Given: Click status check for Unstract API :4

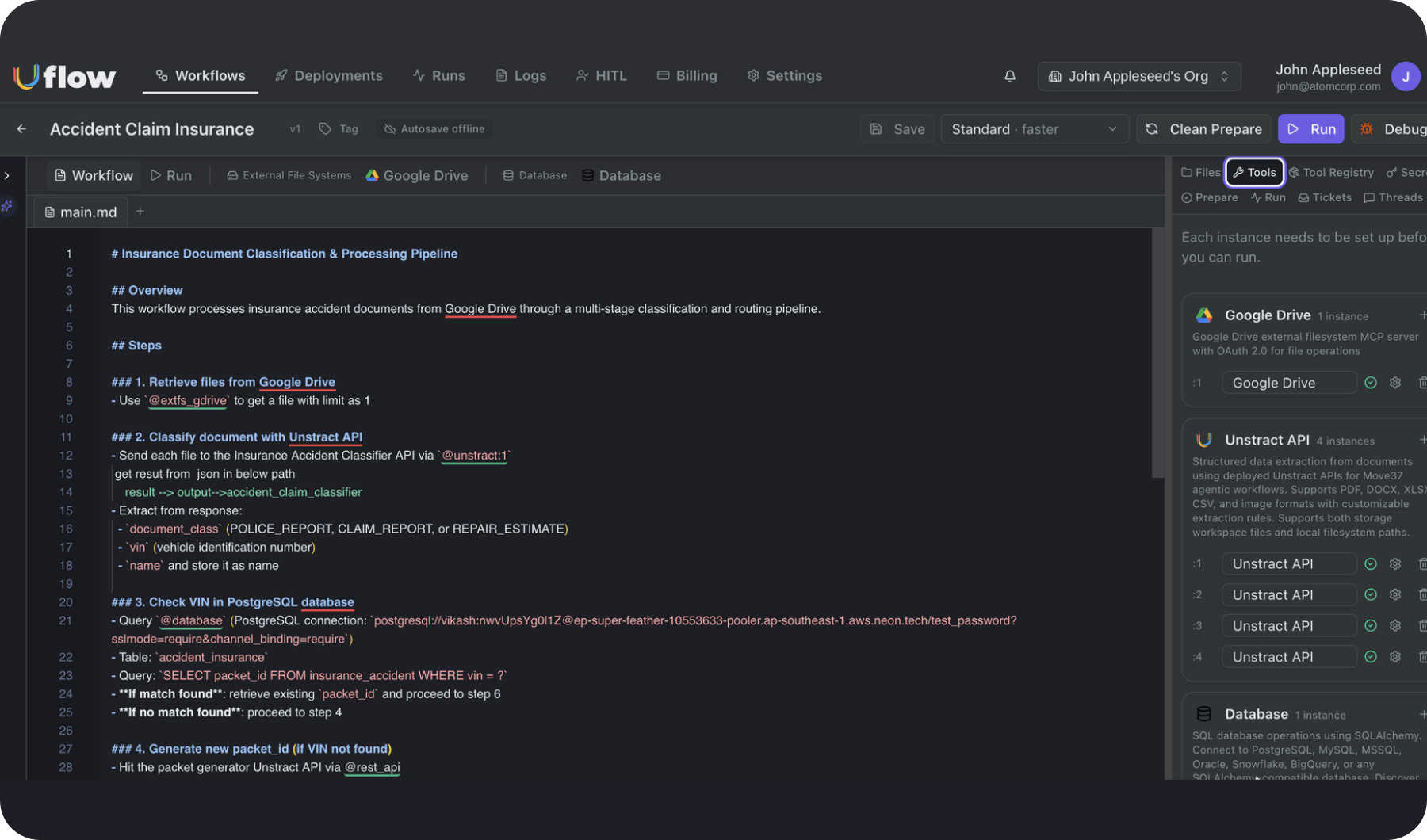Looking at the screenshot, I should click(x=1371, y=657).
